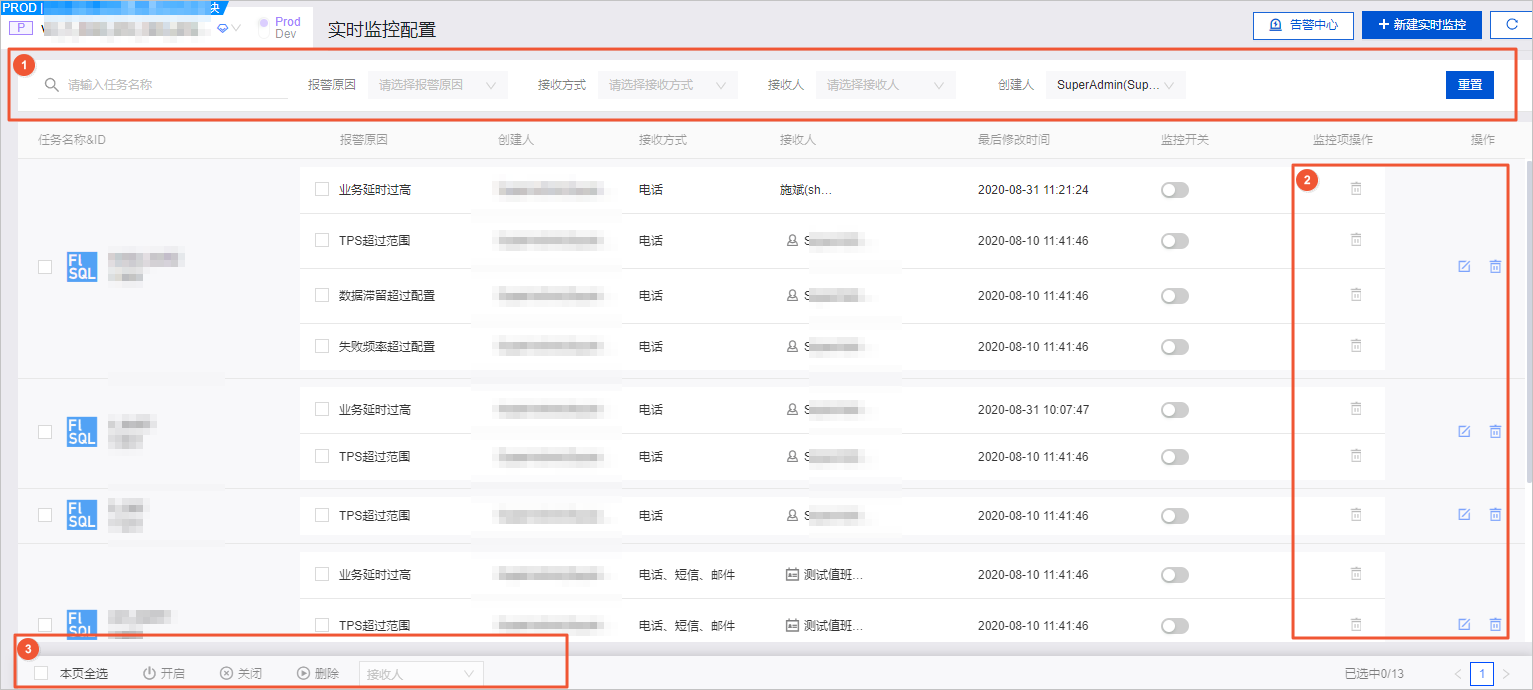Click the 接收方式 column header
Viewport: 1533px width, 690px height.
(x=663, y=140)
